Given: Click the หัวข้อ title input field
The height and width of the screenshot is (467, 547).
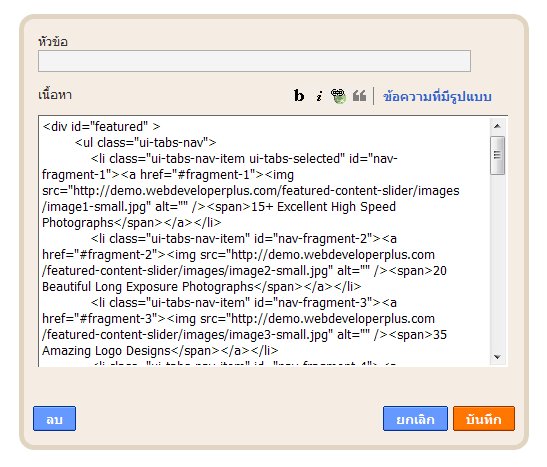Looking at the screenshot, I should coord(254,61).
